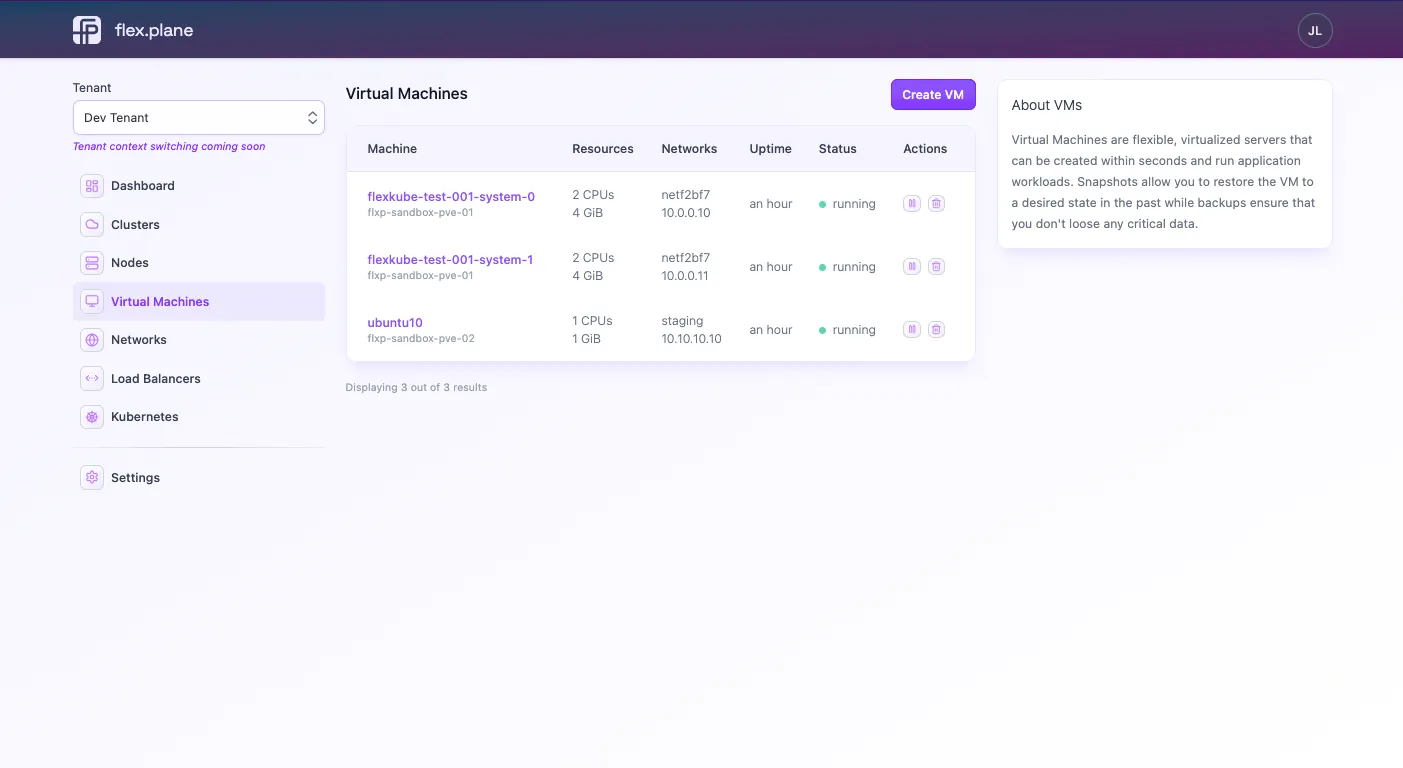Click running status of flexkube-test-001-system-0
The height and width of the screenshot is (768, 1403).
tap(847, 204)
